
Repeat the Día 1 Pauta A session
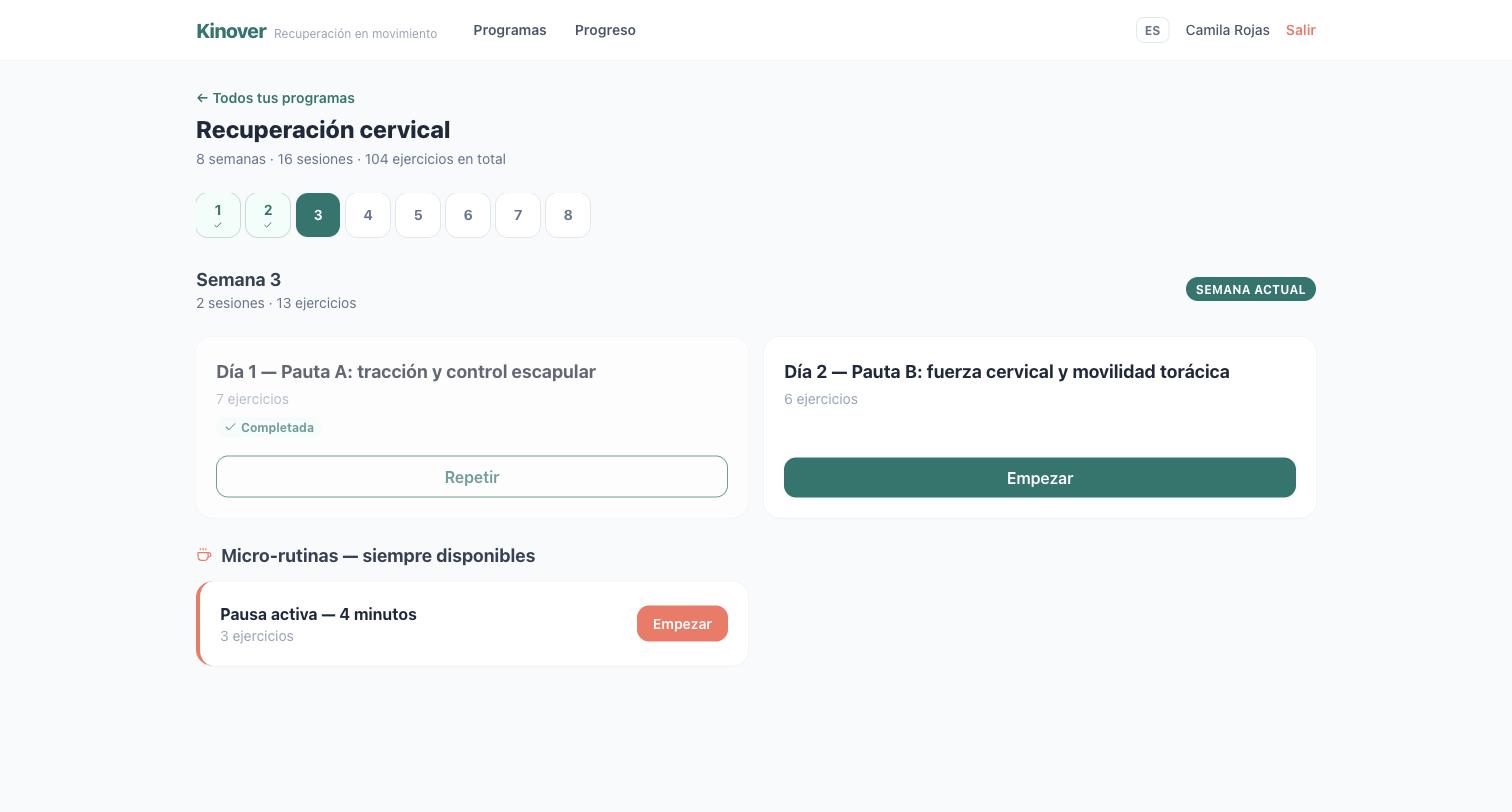click(472, 477)
